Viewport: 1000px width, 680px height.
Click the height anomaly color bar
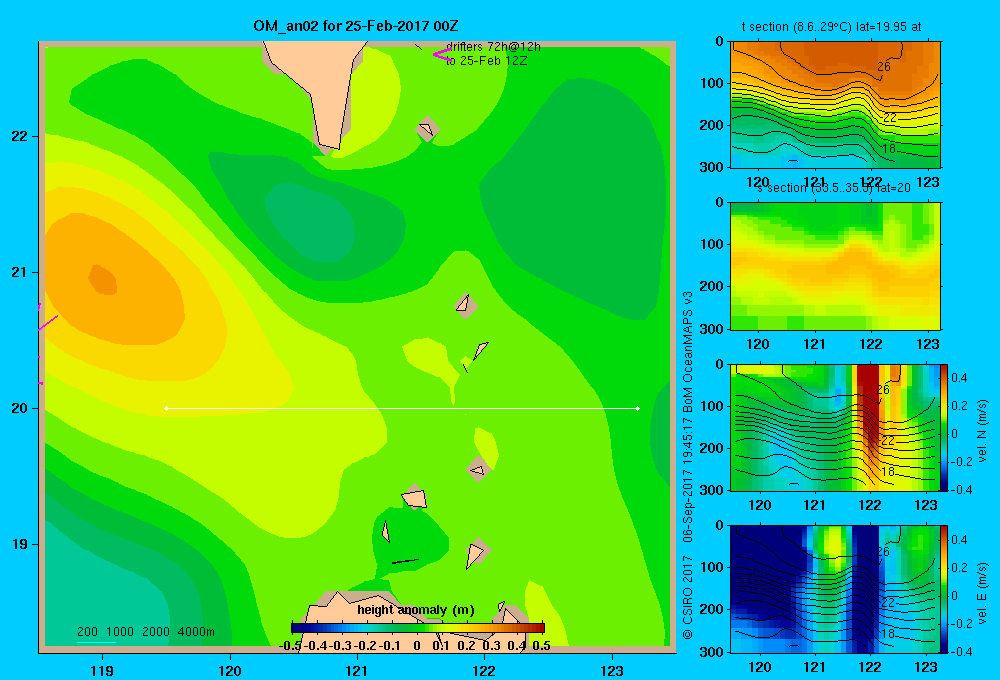click(418, 628)
